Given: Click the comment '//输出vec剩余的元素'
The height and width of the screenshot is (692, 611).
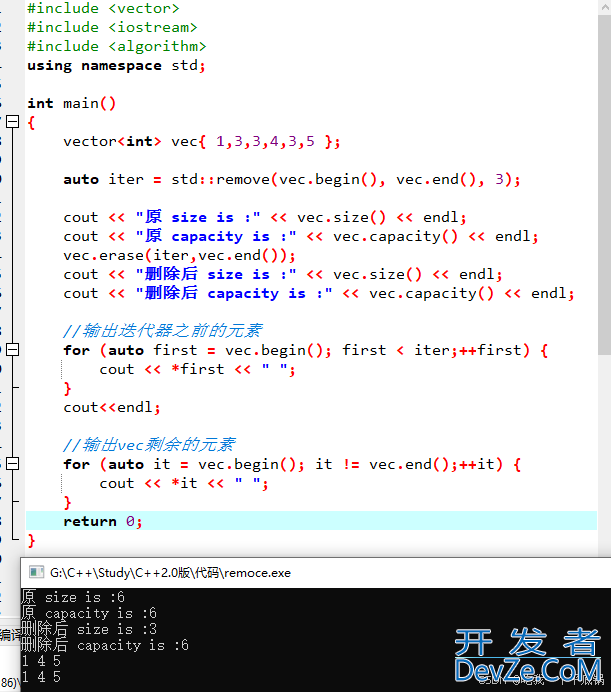Looking at the screenshot, I should point(149,444).
